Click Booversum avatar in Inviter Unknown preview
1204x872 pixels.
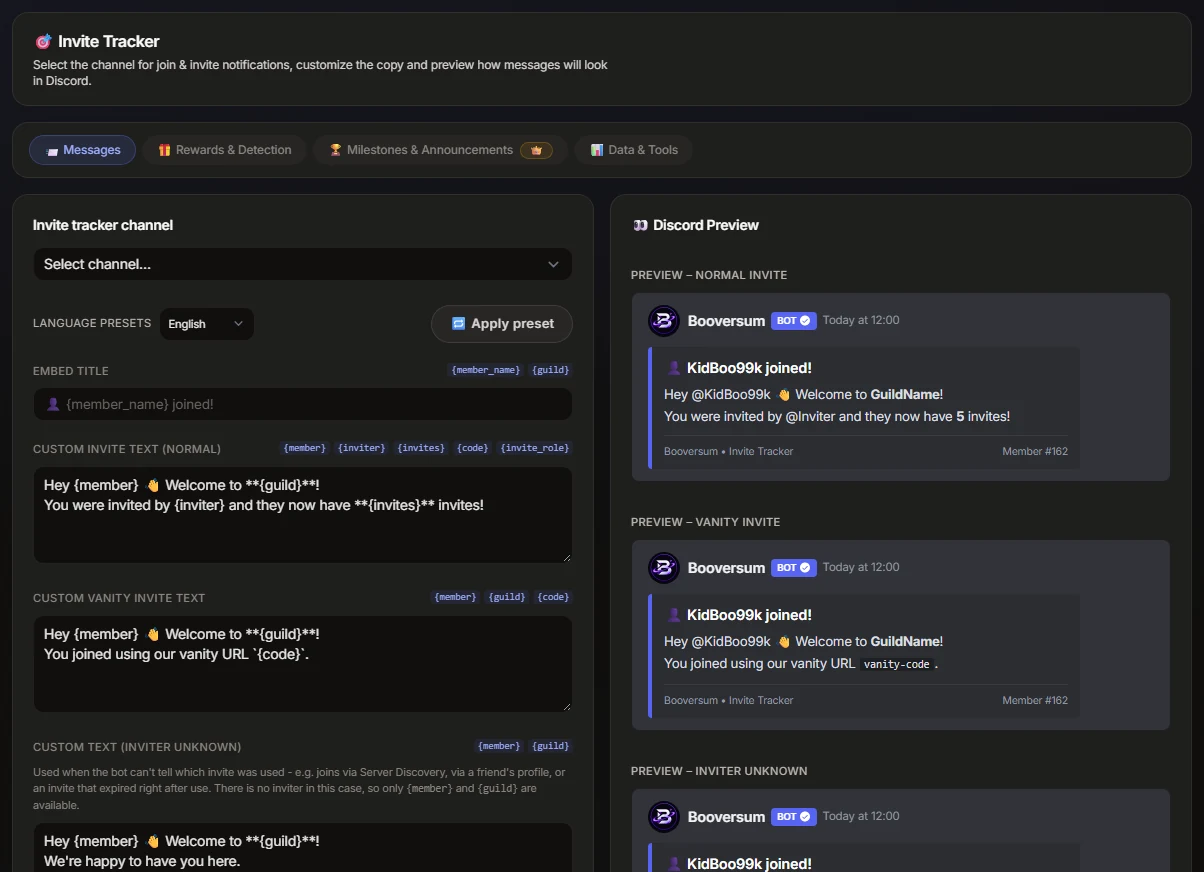(664, 816)
